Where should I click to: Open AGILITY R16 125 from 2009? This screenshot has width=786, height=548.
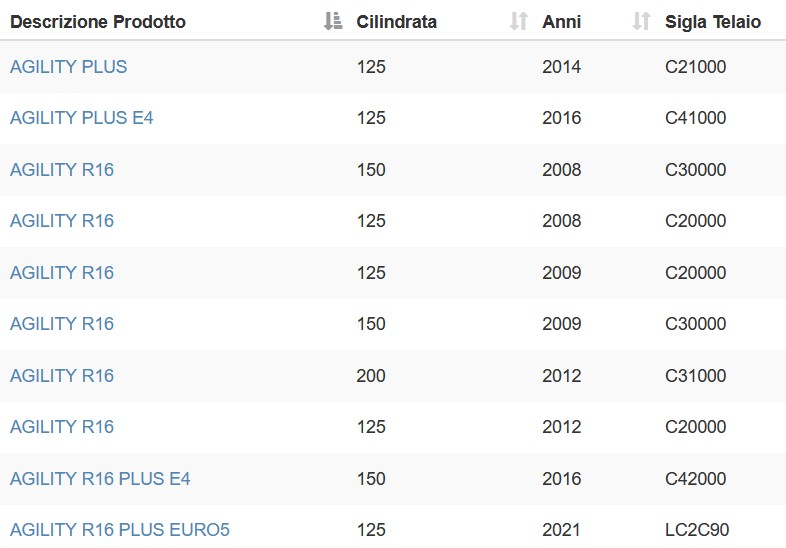coord(62,273)
